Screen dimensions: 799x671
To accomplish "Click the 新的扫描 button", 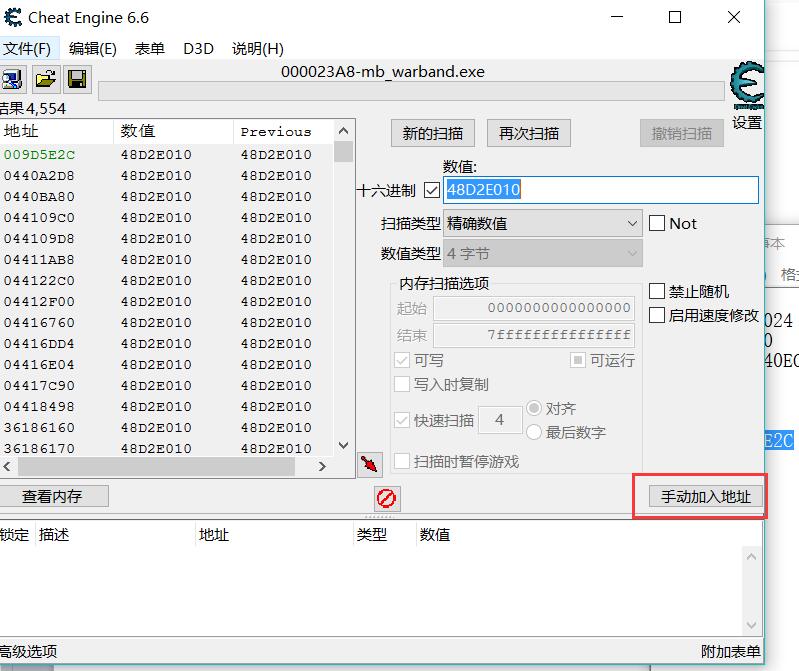I will (x=433, y=133).
